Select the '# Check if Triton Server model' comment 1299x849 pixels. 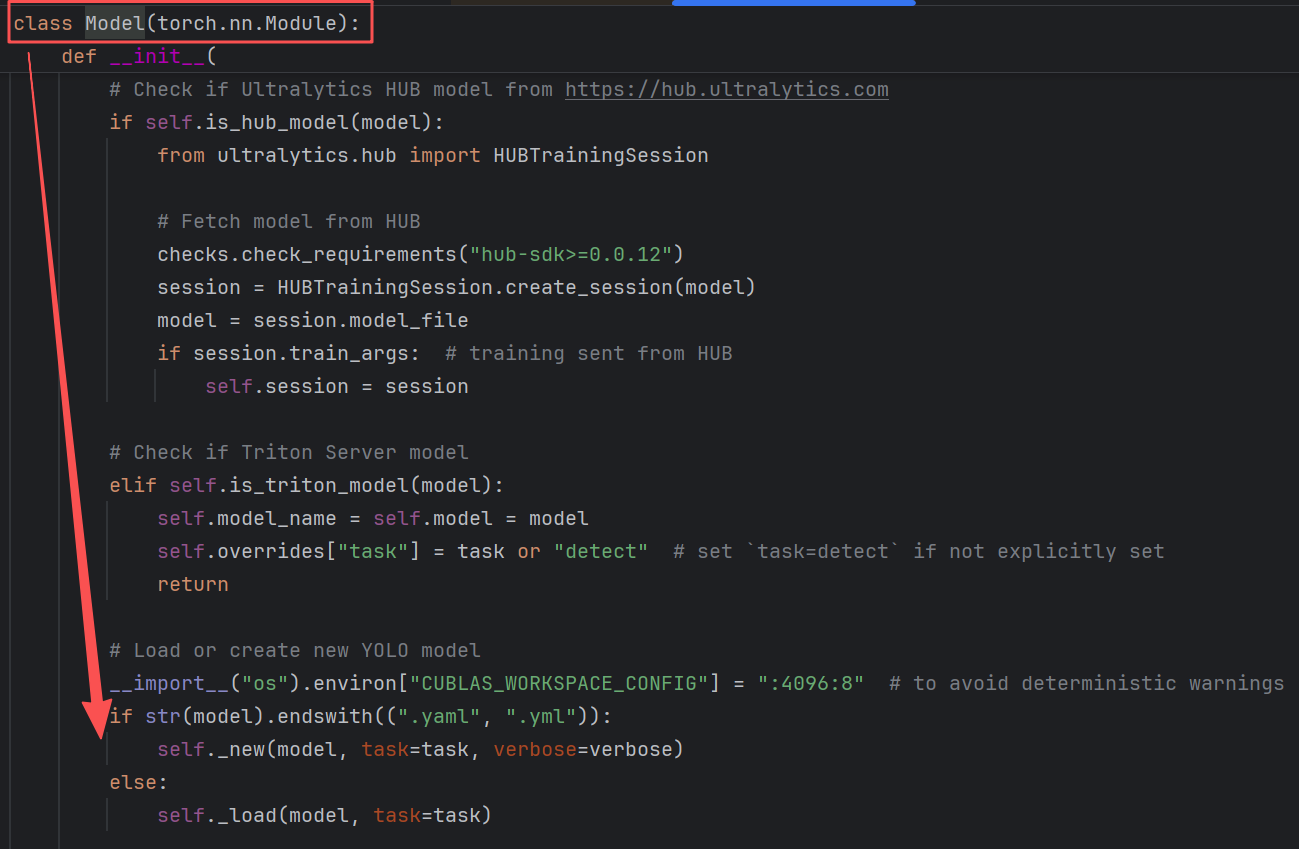pos(289,453)
